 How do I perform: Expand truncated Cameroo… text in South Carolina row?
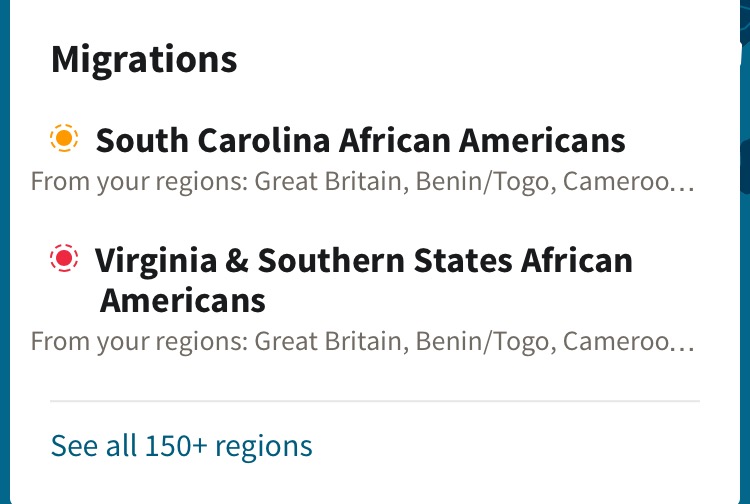click(x=629, y=182)
